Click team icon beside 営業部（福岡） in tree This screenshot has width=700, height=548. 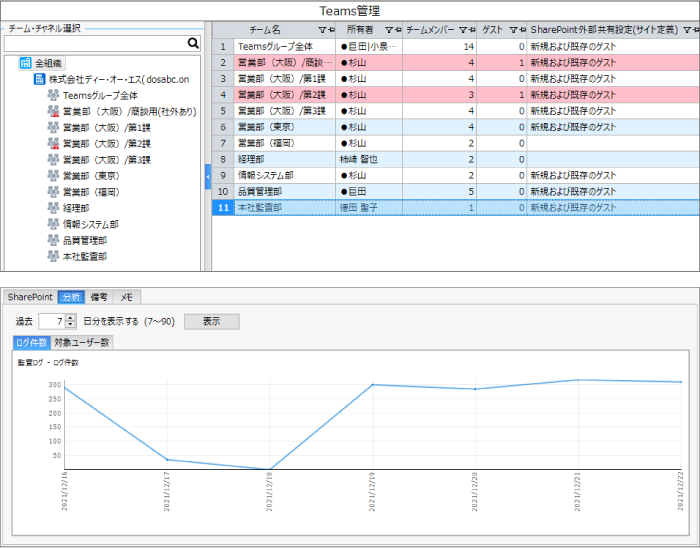(x=53, y=191)
